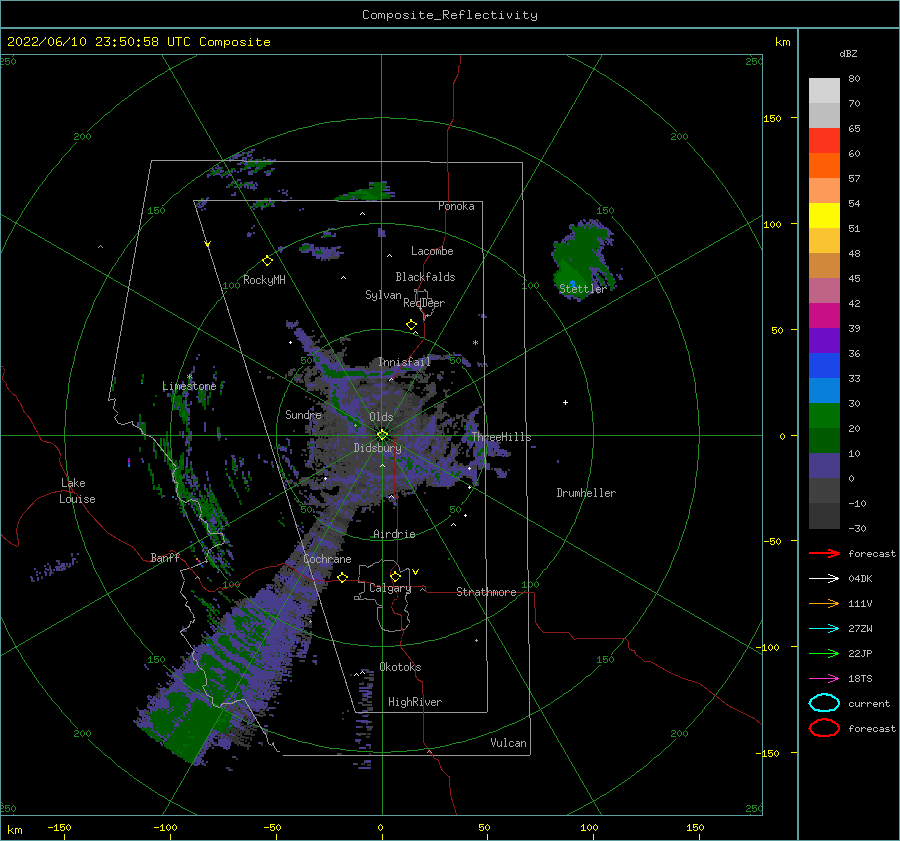The height and width of the screenshot is (841, 900).
Task: Click the Ponoka city label
Action: pos(456,206)
